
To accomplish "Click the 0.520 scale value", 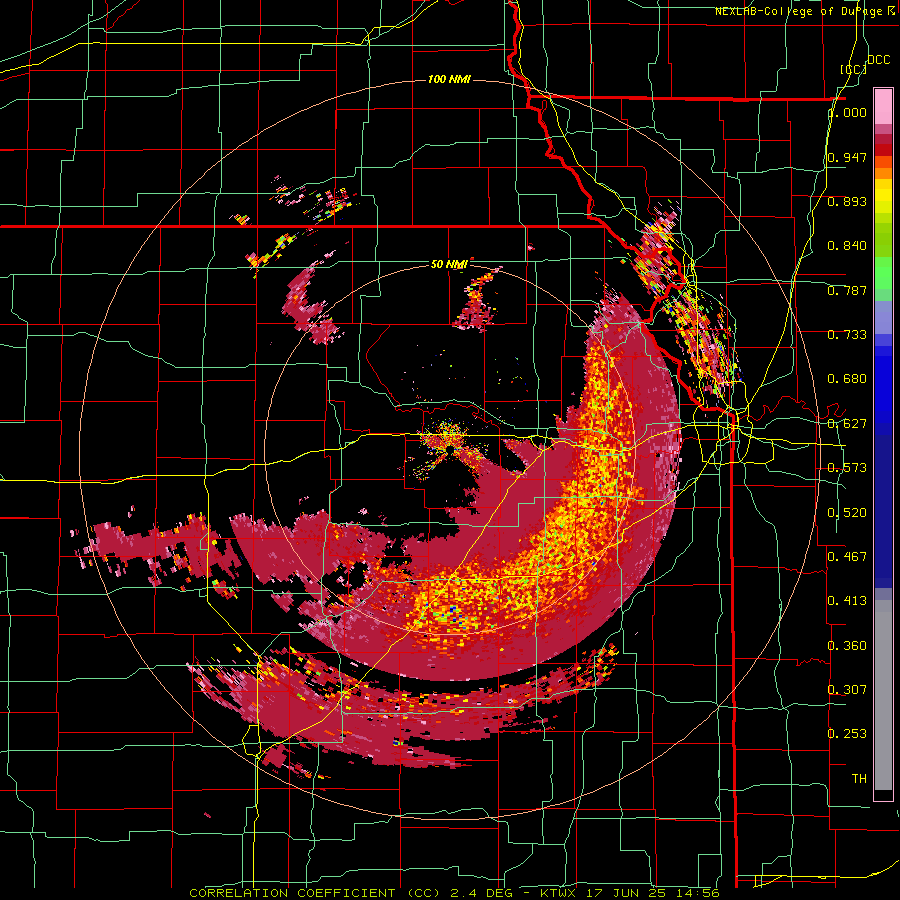I will pos(847,513).
